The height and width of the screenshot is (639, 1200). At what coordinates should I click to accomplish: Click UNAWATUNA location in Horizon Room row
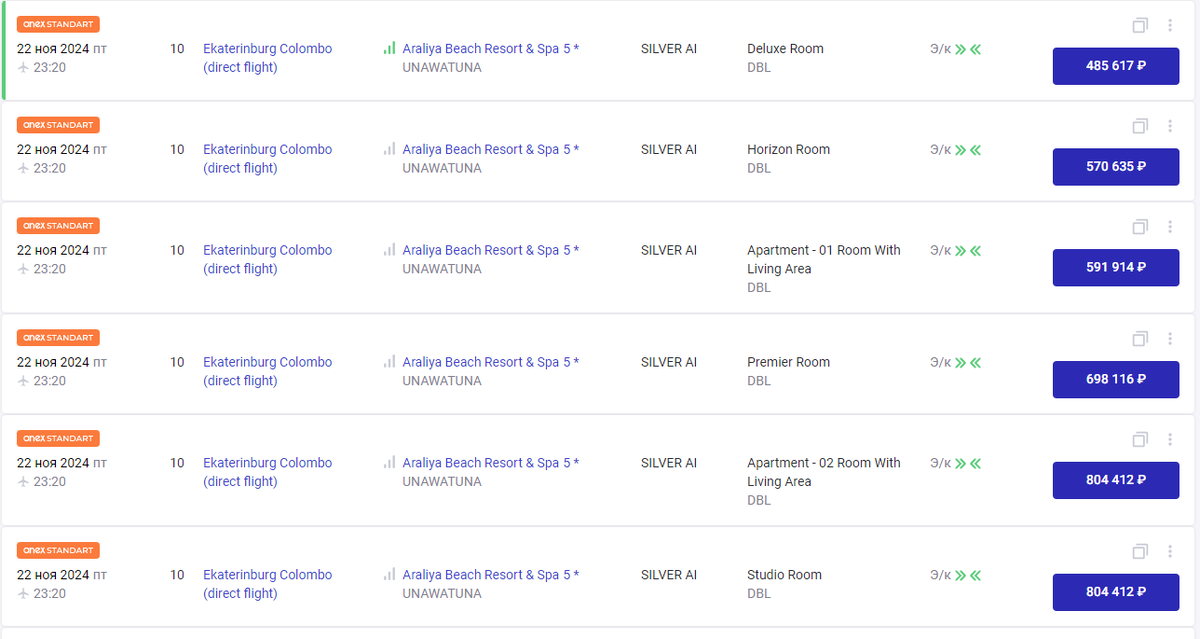(442, 168)
